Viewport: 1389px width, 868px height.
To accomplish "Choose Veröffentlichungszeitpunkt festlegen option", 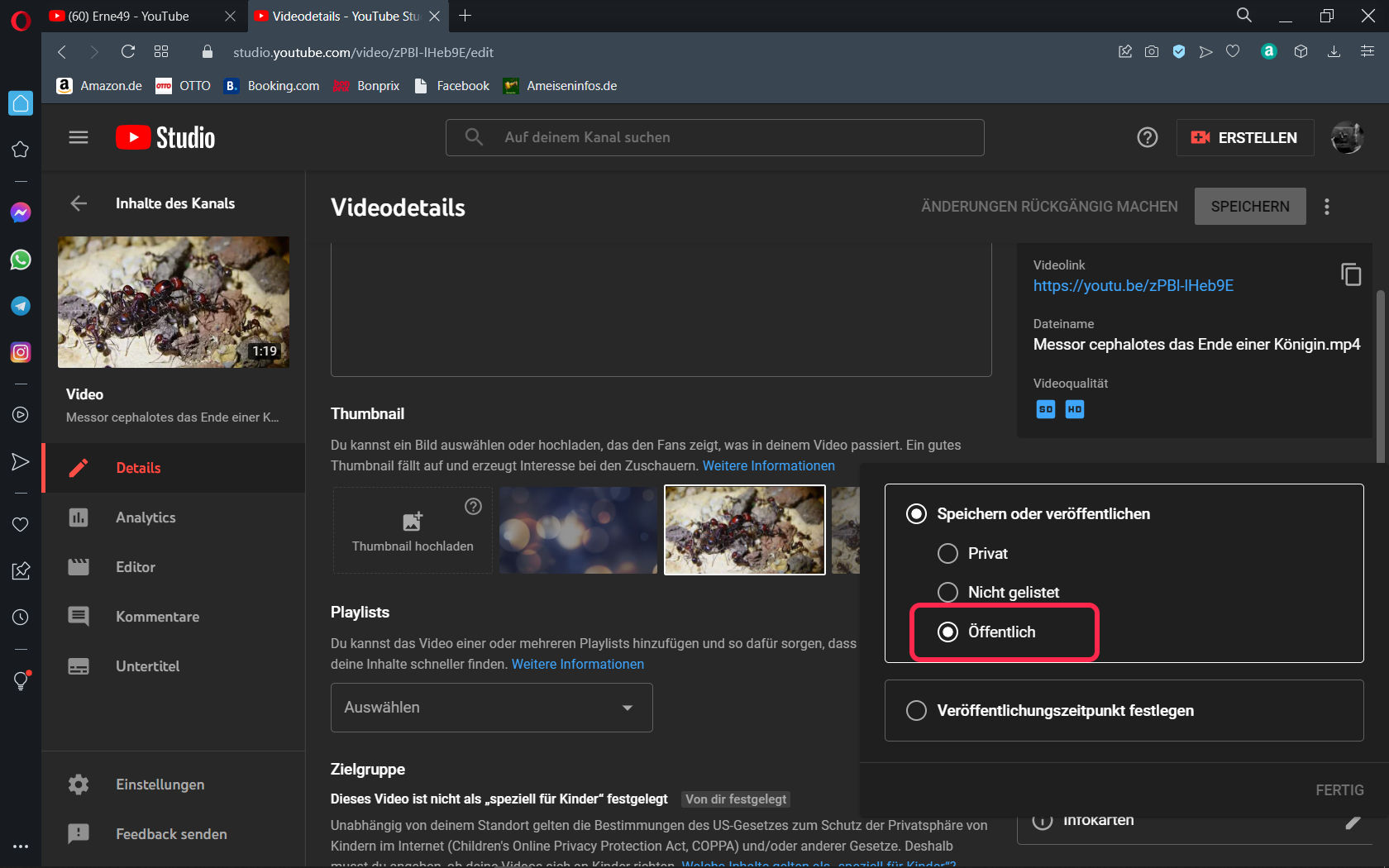I will 916,711.
